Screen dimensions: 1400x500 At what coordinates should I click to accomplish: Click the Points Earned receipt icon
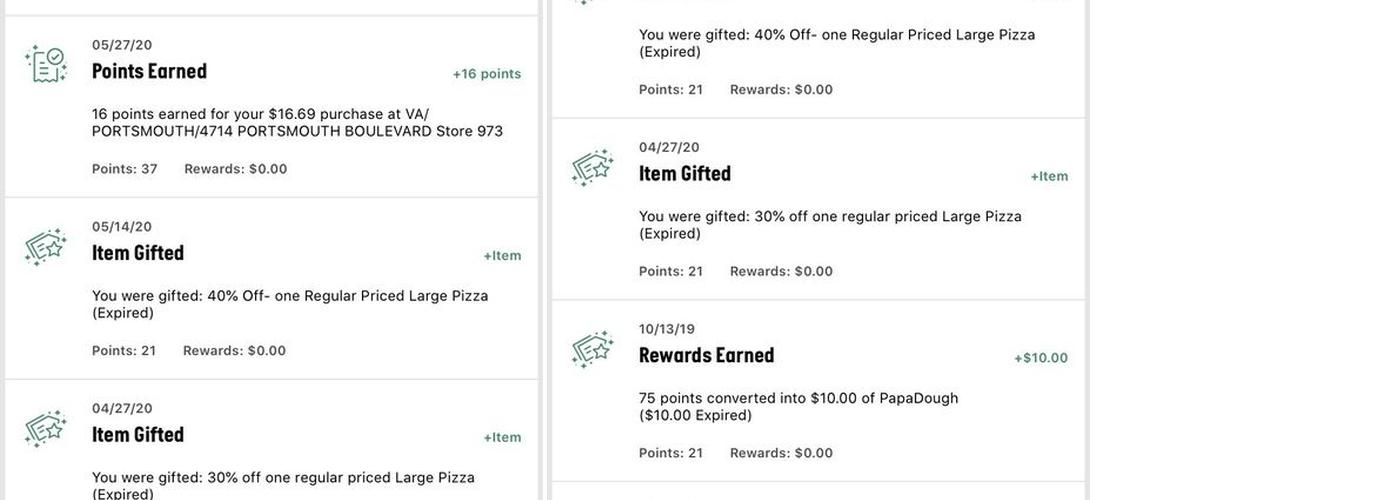pos(46,64)
